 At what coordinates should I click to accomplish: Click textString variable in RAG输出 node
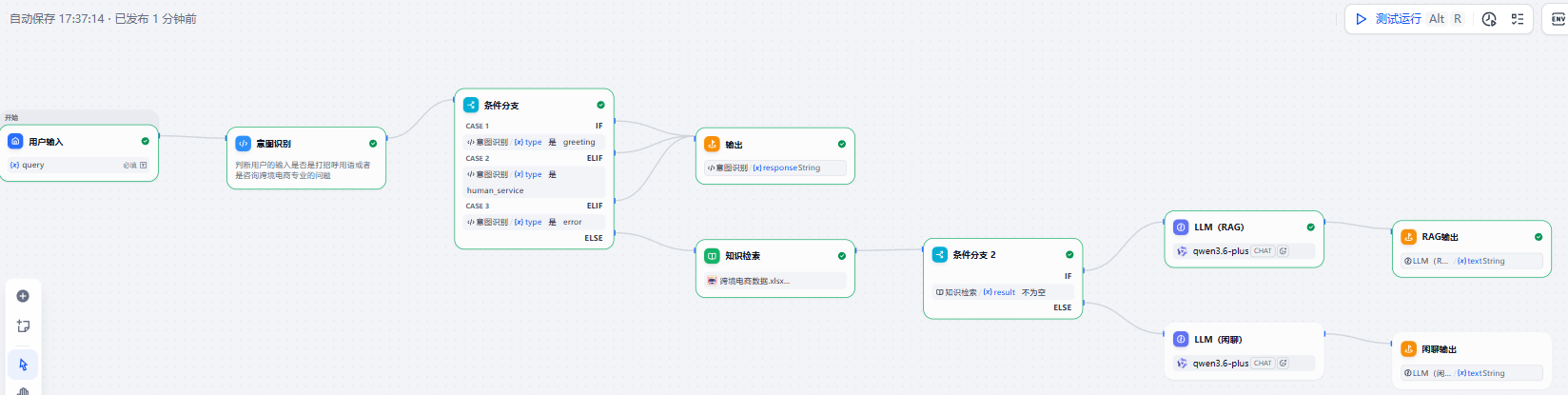click(x=1480, y=261)
